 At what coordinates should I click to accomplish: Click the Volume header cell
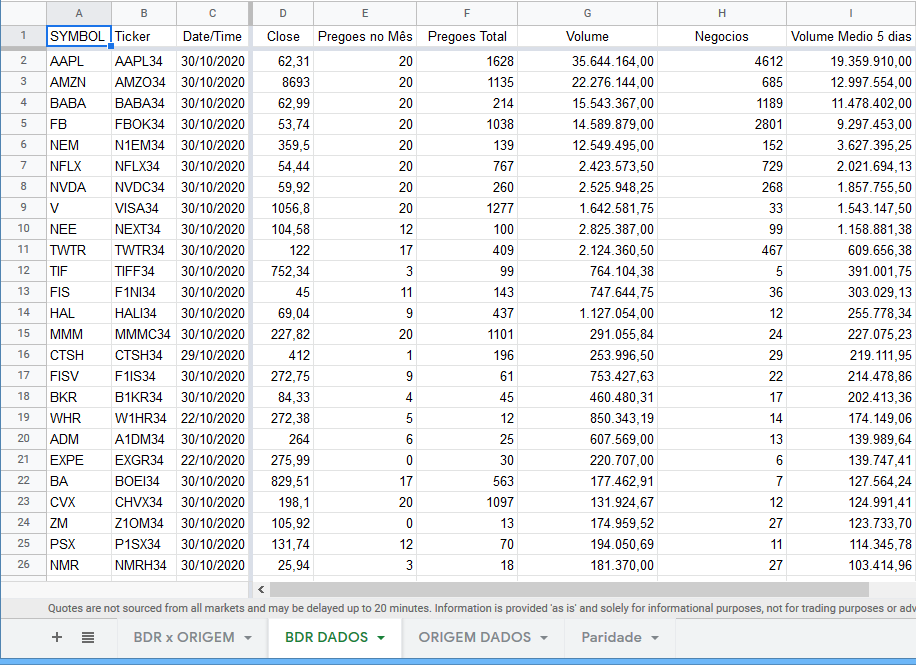[587, 36]
